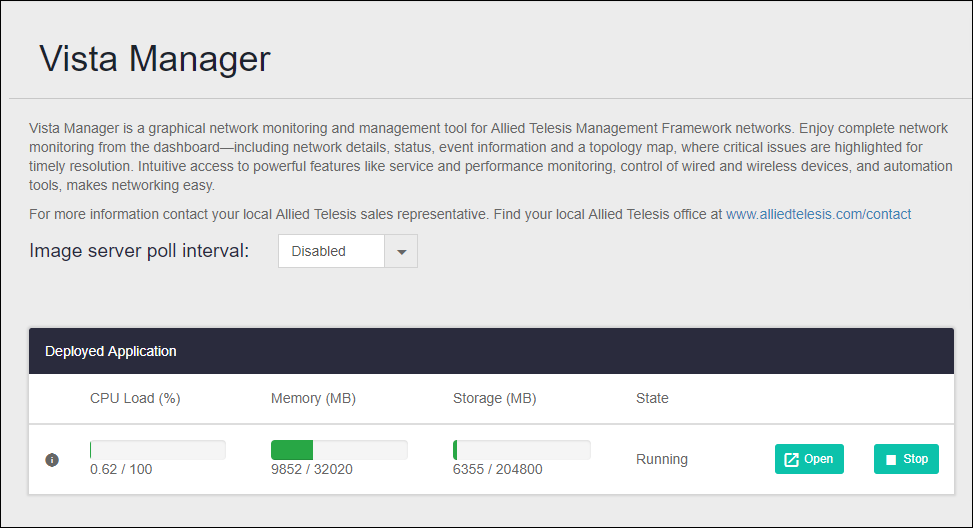Click the green Memory usage bar

292,450
